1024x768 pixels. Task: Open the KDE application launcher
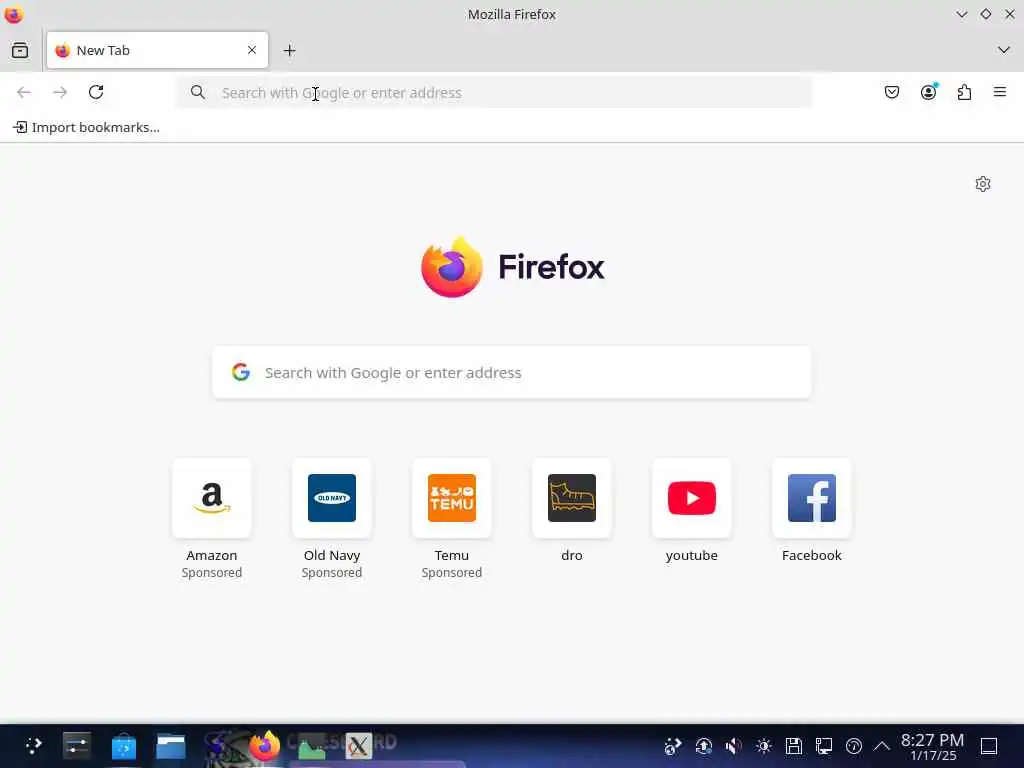[x=33, y=746]
